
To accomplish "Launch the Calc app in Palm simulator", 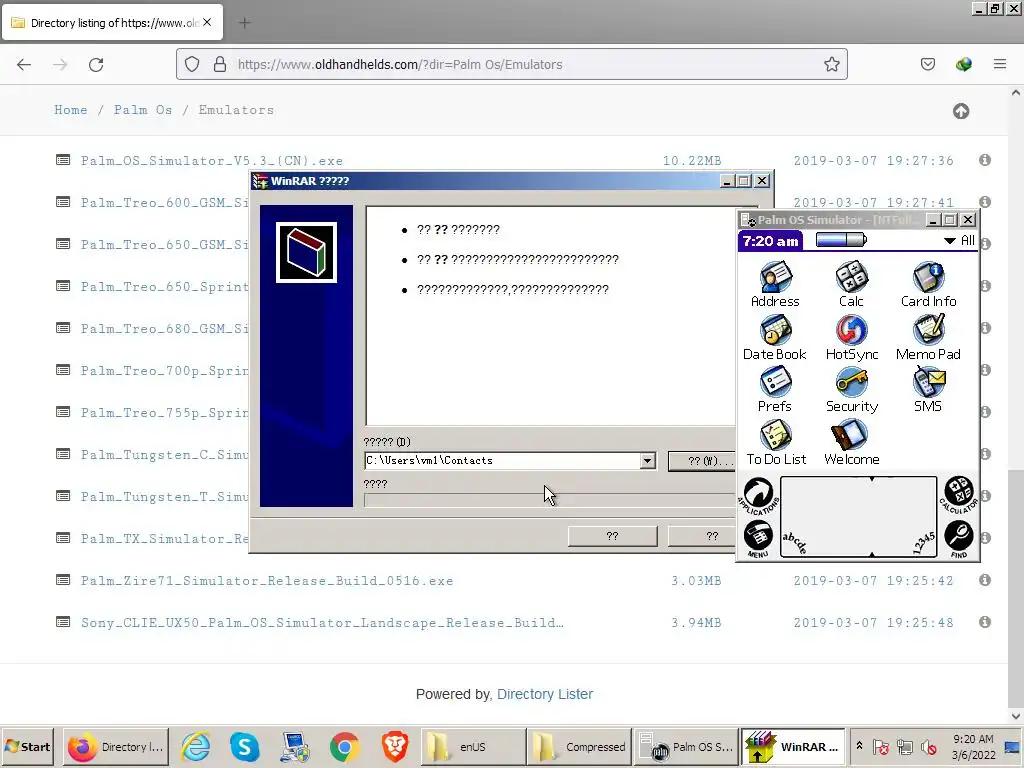I will [851, 284].
